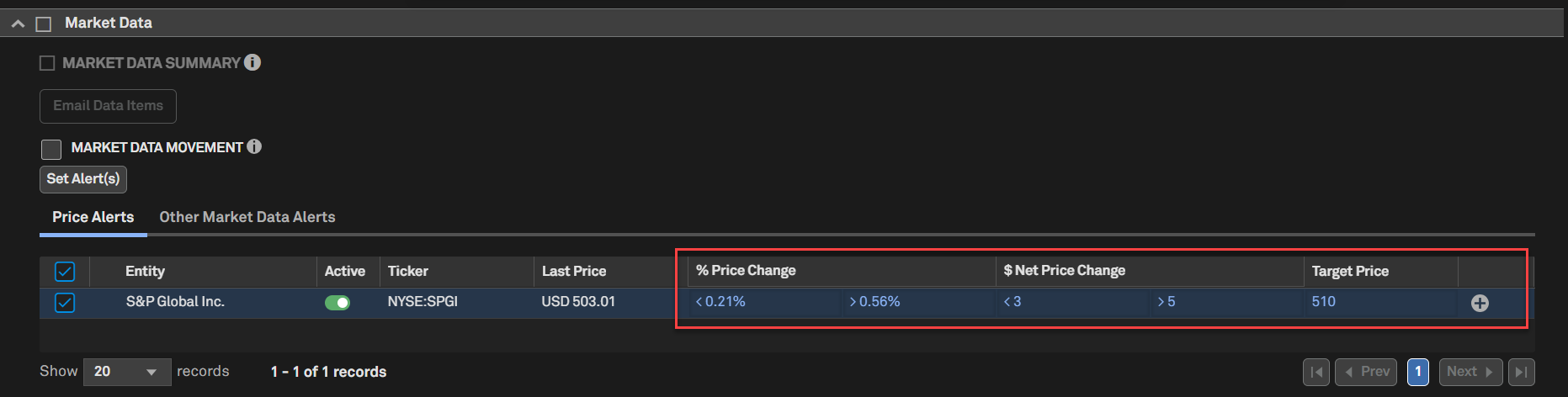Image resolution: width=1568 pixels, height=397 pixels.
Task: Tick the Market Data section header checkbox
Action: [x=44, y=24]
